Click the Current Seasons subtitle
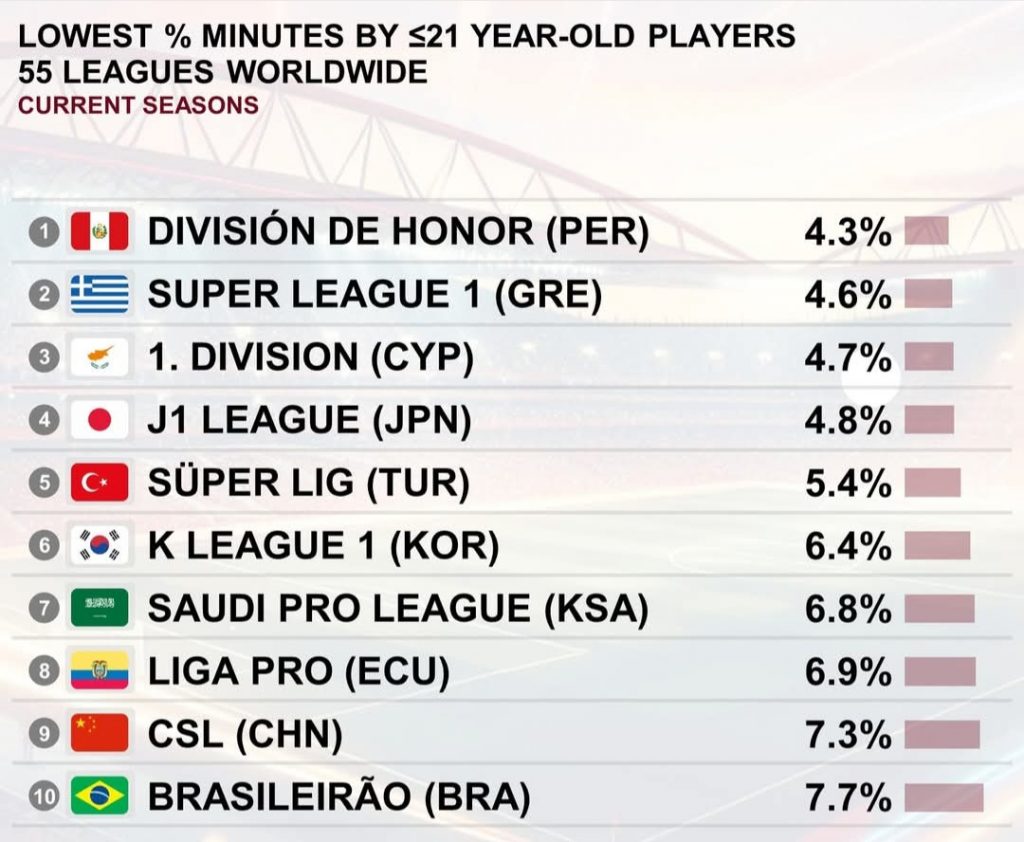 [x=138, y=105]
